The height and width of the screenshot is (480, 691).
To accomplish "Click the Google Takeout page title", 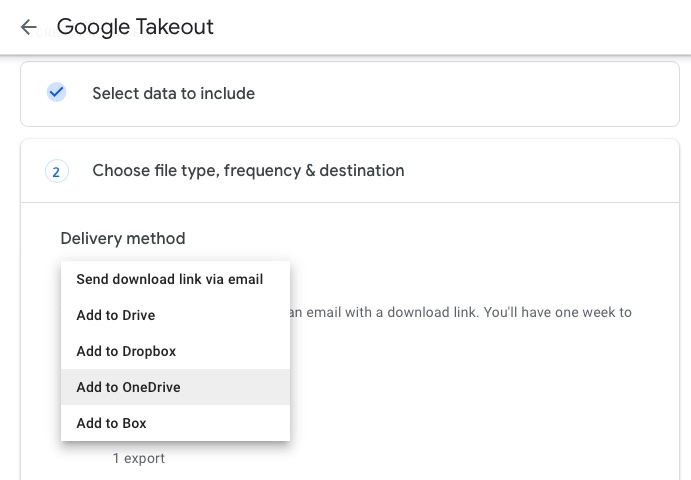I will click(135, 27).
